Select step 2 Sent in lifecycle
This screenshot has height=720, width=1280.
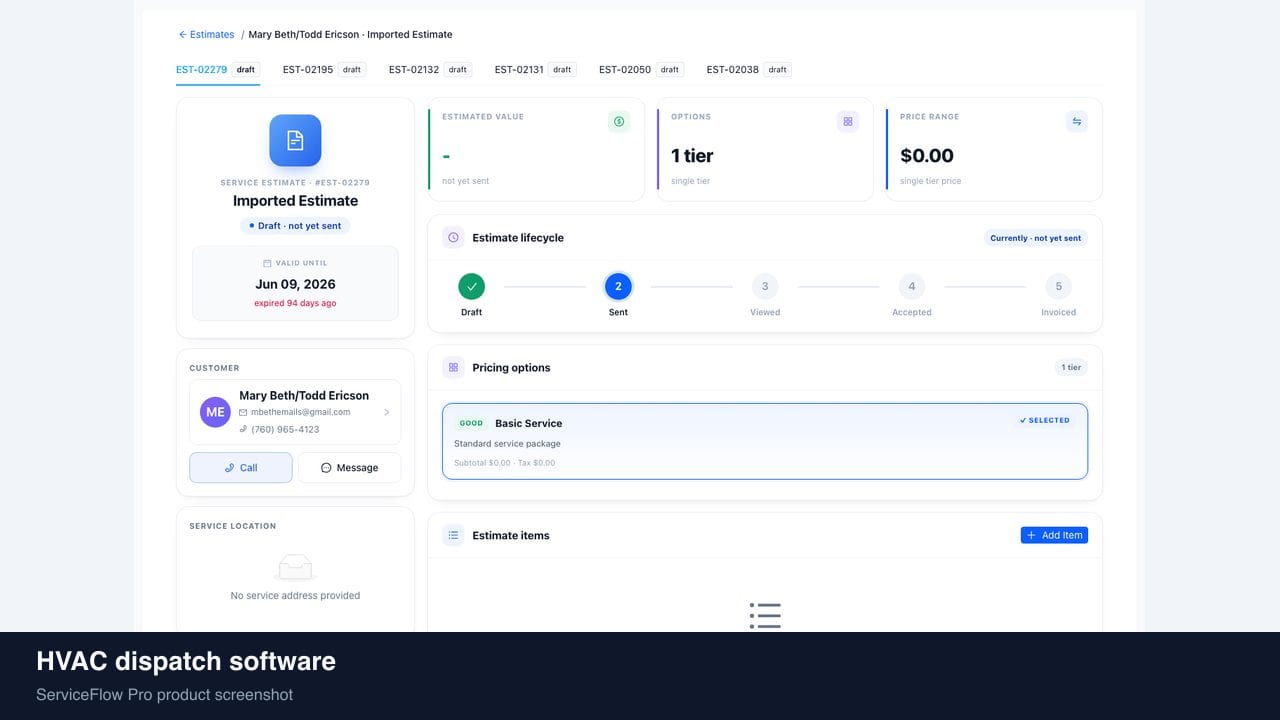coord(618,286)
